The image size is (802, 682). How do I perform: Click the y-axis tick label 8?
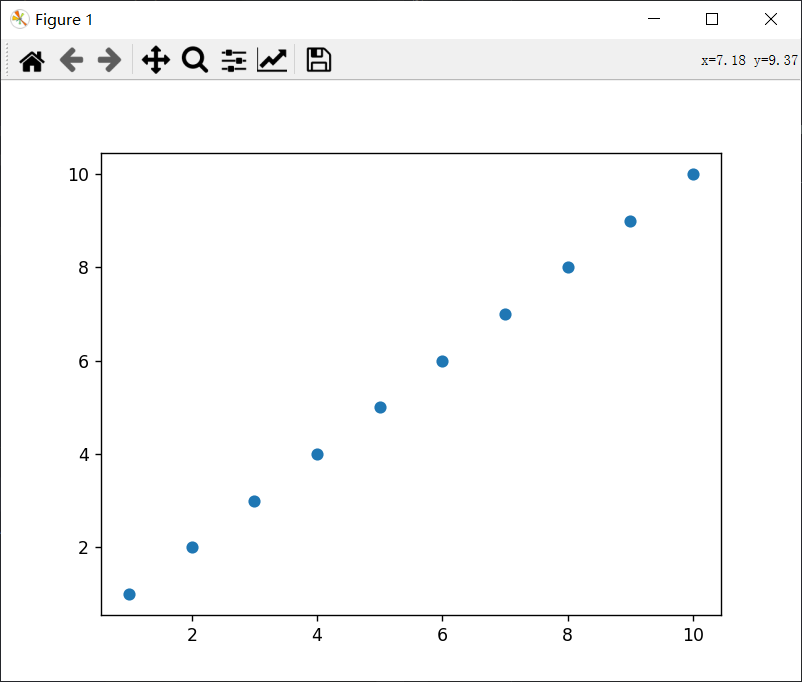pos(83,268)
